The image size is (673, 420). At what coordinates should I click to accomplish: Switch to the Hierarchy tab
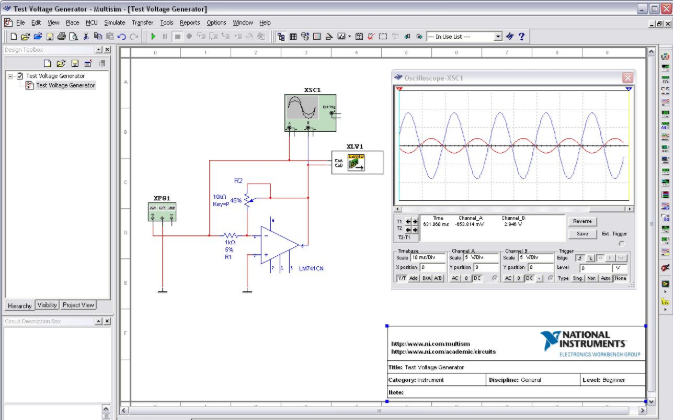point(20,305)
